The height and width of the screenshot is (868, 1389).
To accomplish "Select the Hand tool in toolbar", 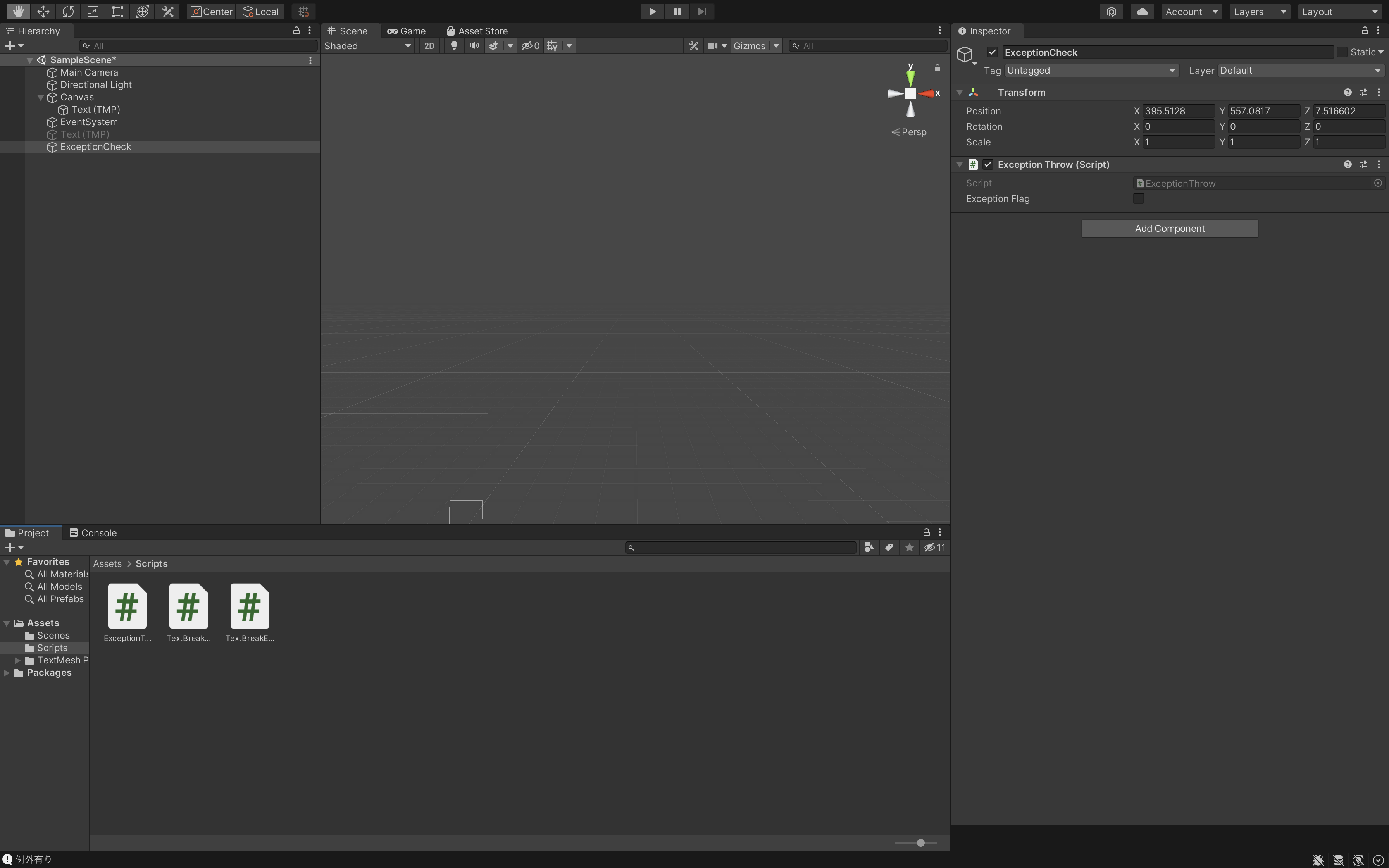I will point(18,12).
